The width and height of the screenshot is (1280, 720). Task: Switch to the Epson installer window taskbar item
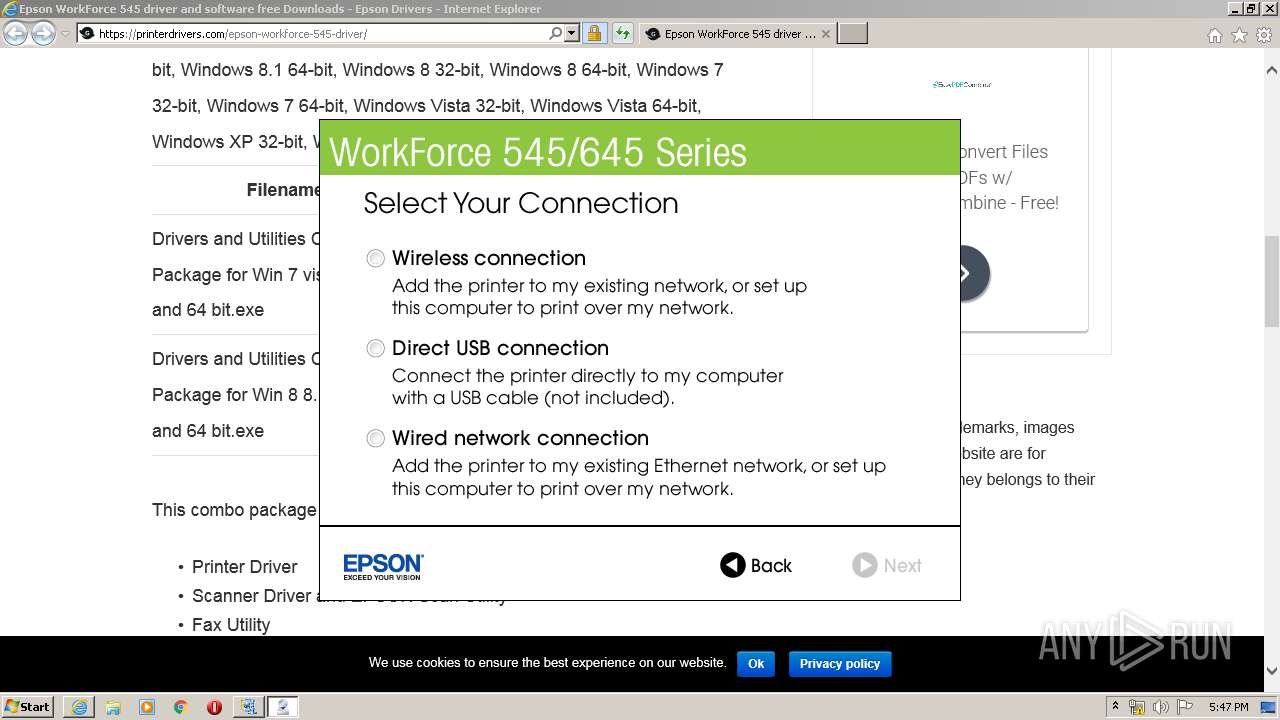[x=283, y=707]
